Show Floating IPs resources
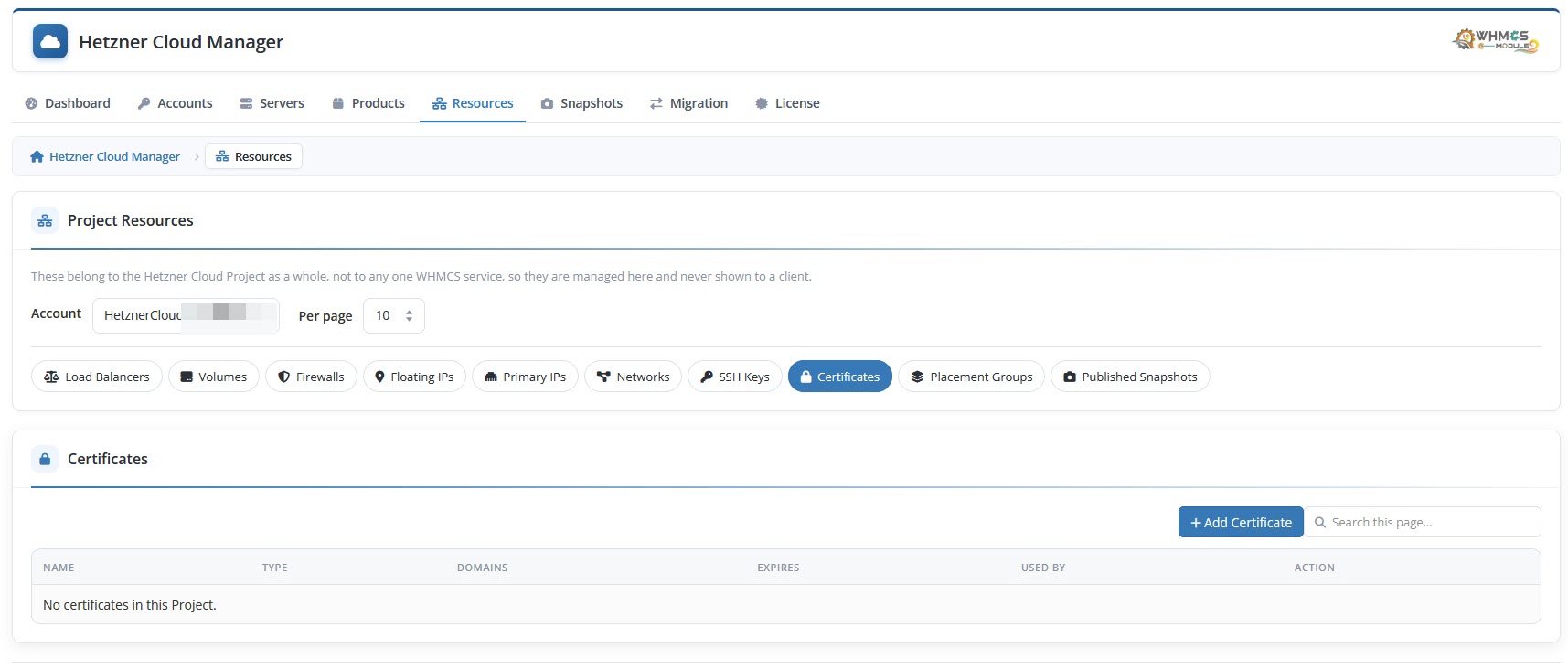The width and height of the screenshot is (1568, 669). (x=415, y=377)
